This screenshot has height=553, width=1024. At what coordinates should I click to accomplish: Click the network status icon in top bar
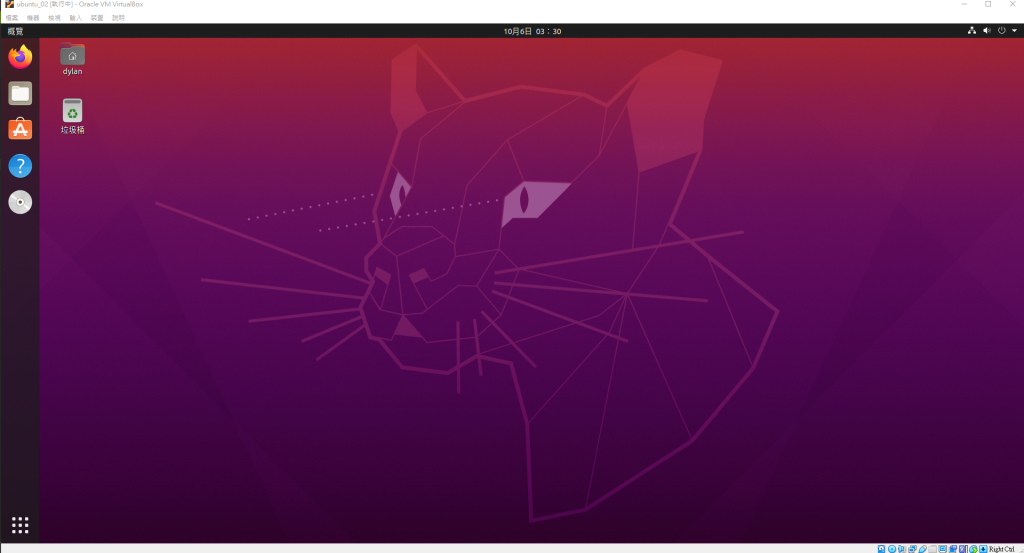[x=972, y=31]
